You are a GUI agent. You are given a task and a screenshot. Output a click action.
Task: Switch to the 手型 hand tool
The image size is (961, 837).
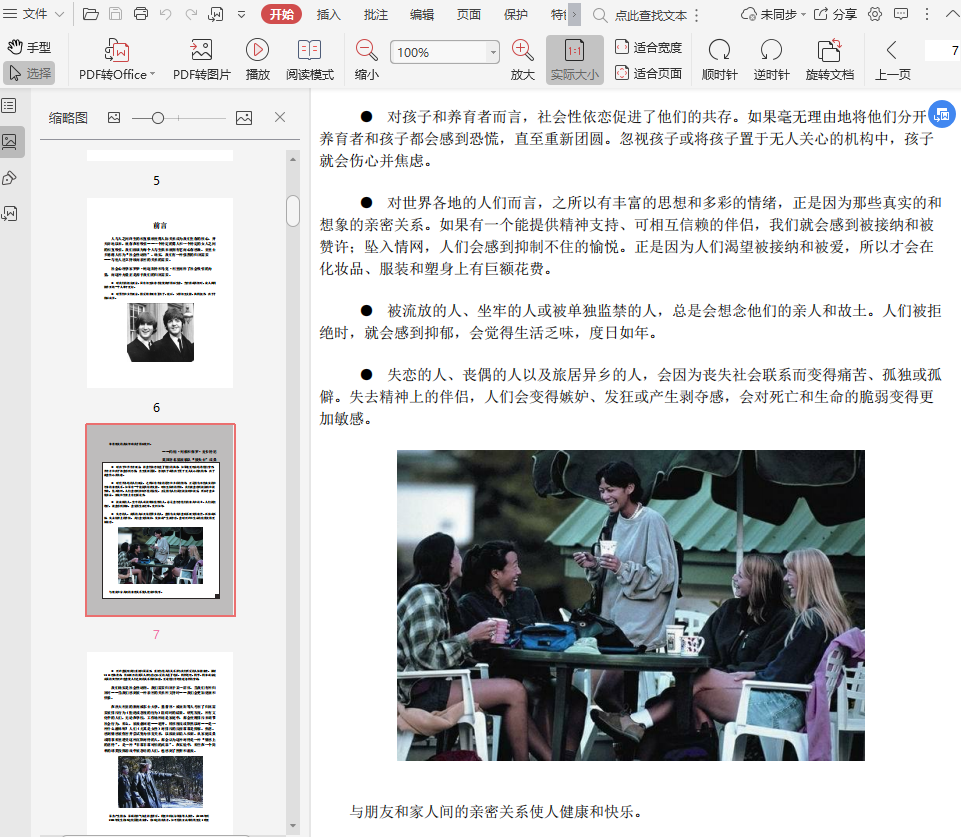coord(29,47)
